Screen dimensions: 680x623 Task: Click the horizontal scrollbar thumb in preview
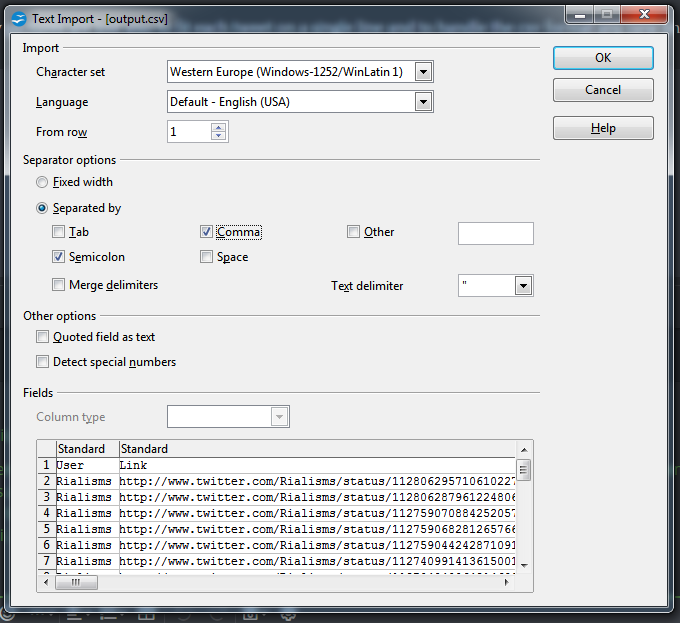76,582
